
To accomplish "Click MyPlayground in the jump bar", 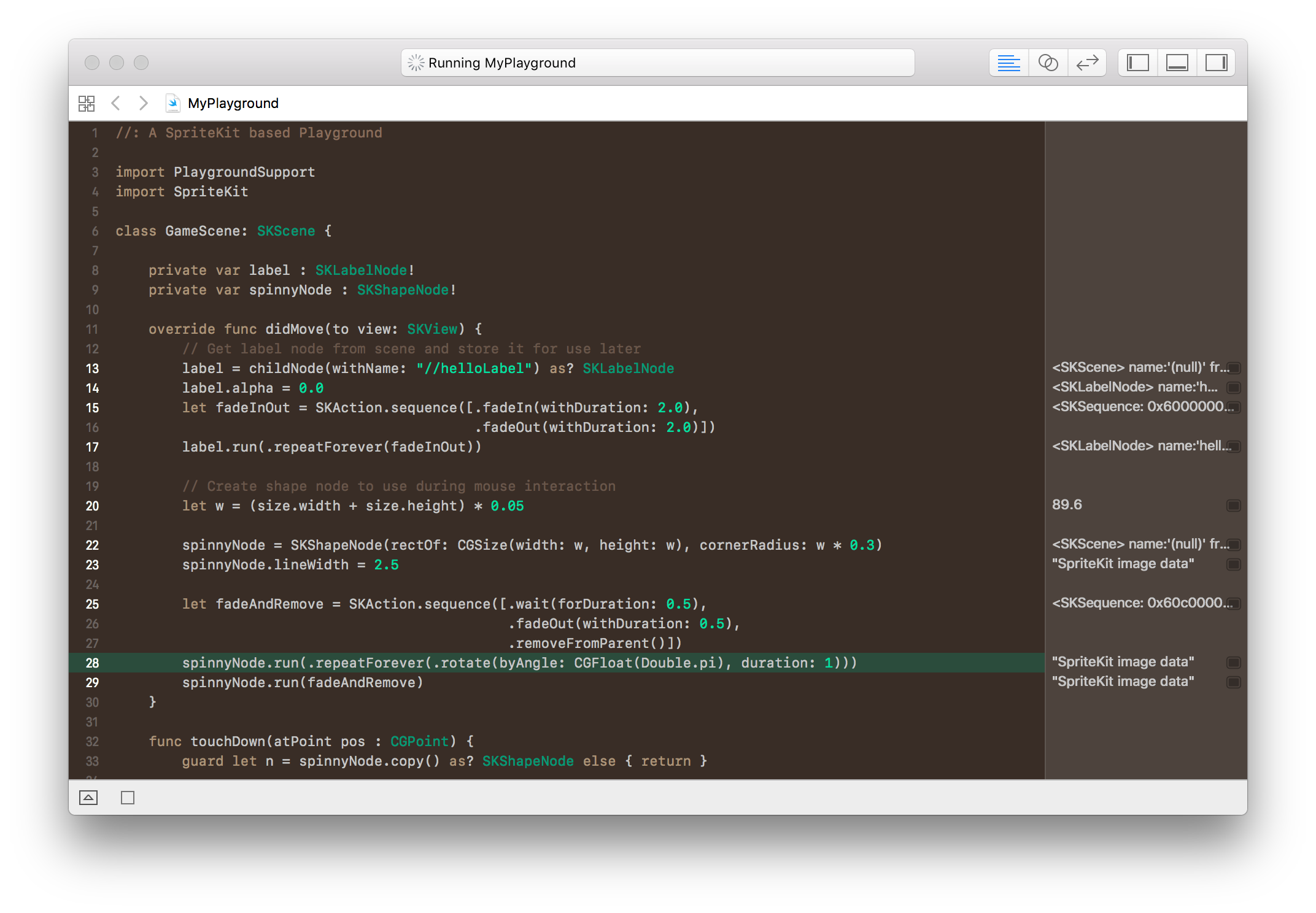I will click(x=233, y=103).
